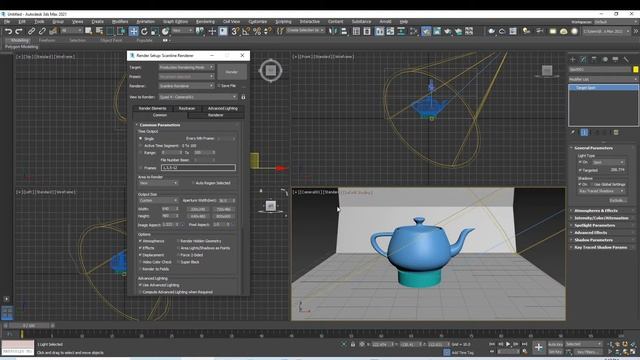Open the View to Render dropdown
This screenshot has width=640, height=360.
pyautogui.click(x=198, y=97)
